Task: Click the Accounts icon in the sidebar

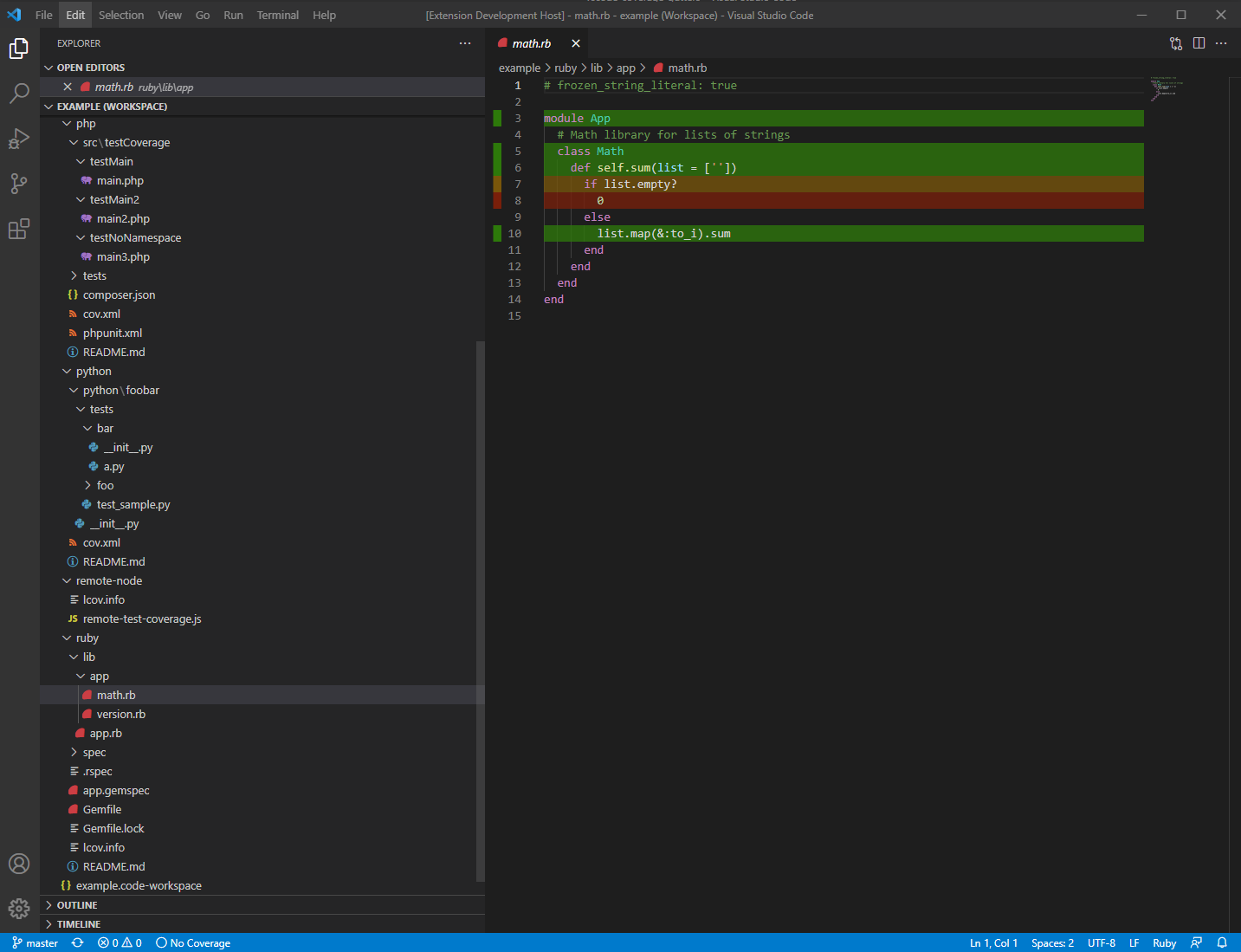Action: pyautogui.click(x=18, y=864)
